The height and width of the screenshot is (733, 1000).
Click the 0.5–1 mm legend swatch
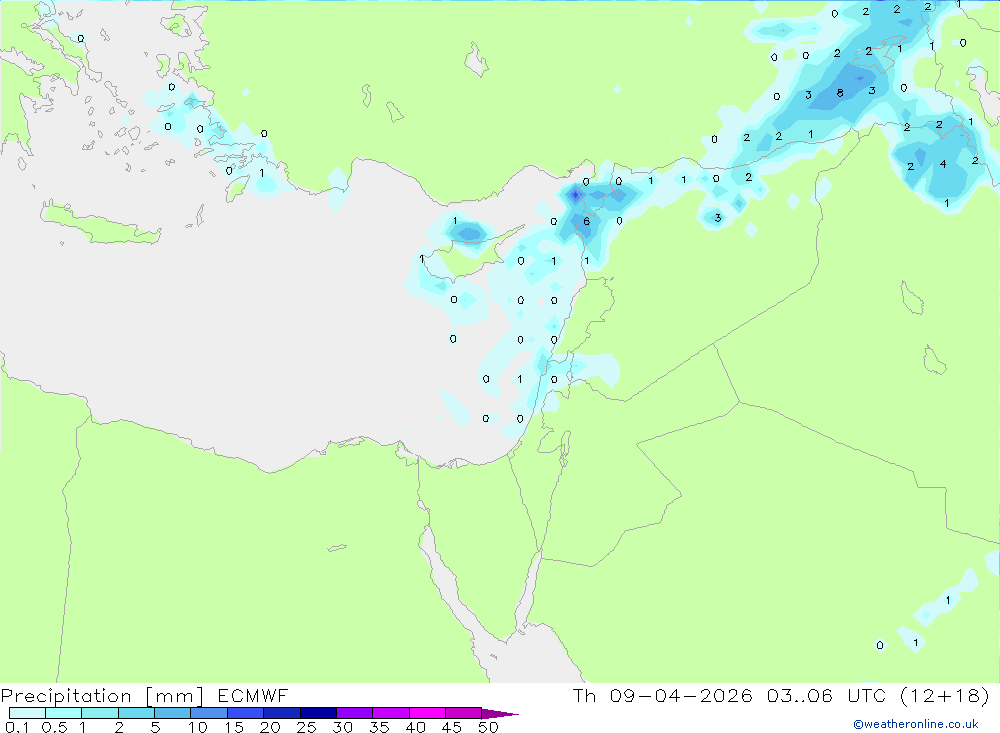point(64,713)
